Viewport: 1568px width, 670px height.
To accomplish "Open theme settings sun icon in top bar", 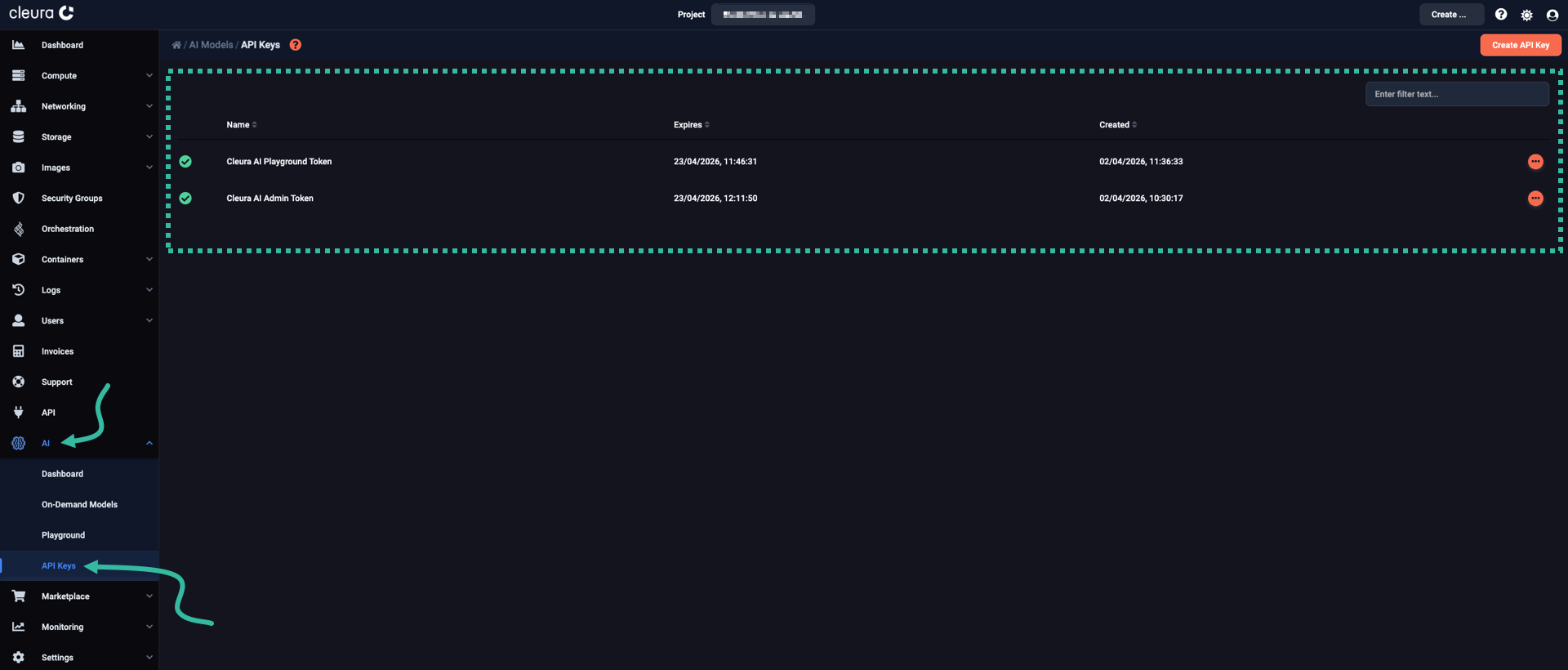I will [1526, 15].
